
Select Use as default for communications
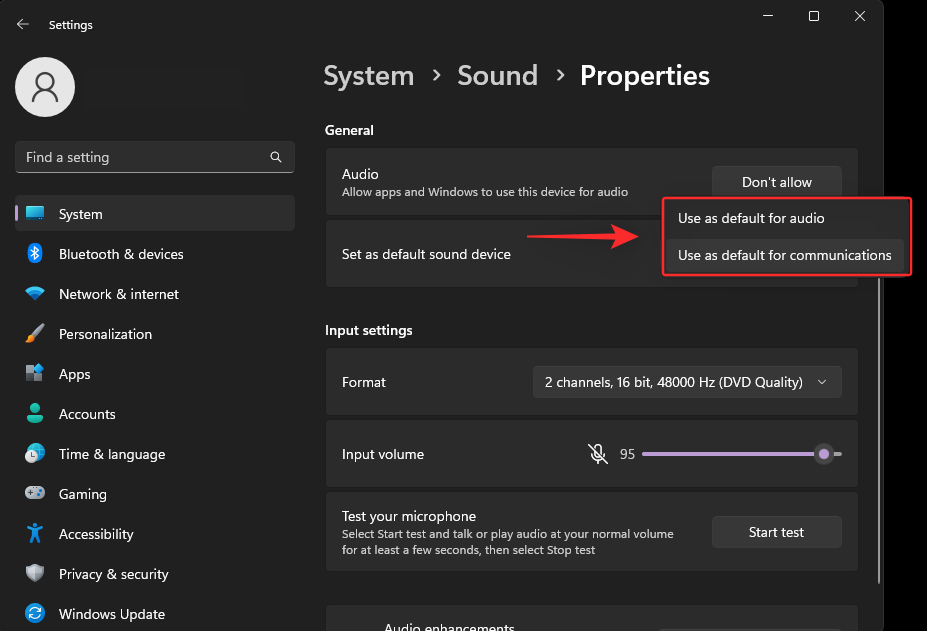784,255
